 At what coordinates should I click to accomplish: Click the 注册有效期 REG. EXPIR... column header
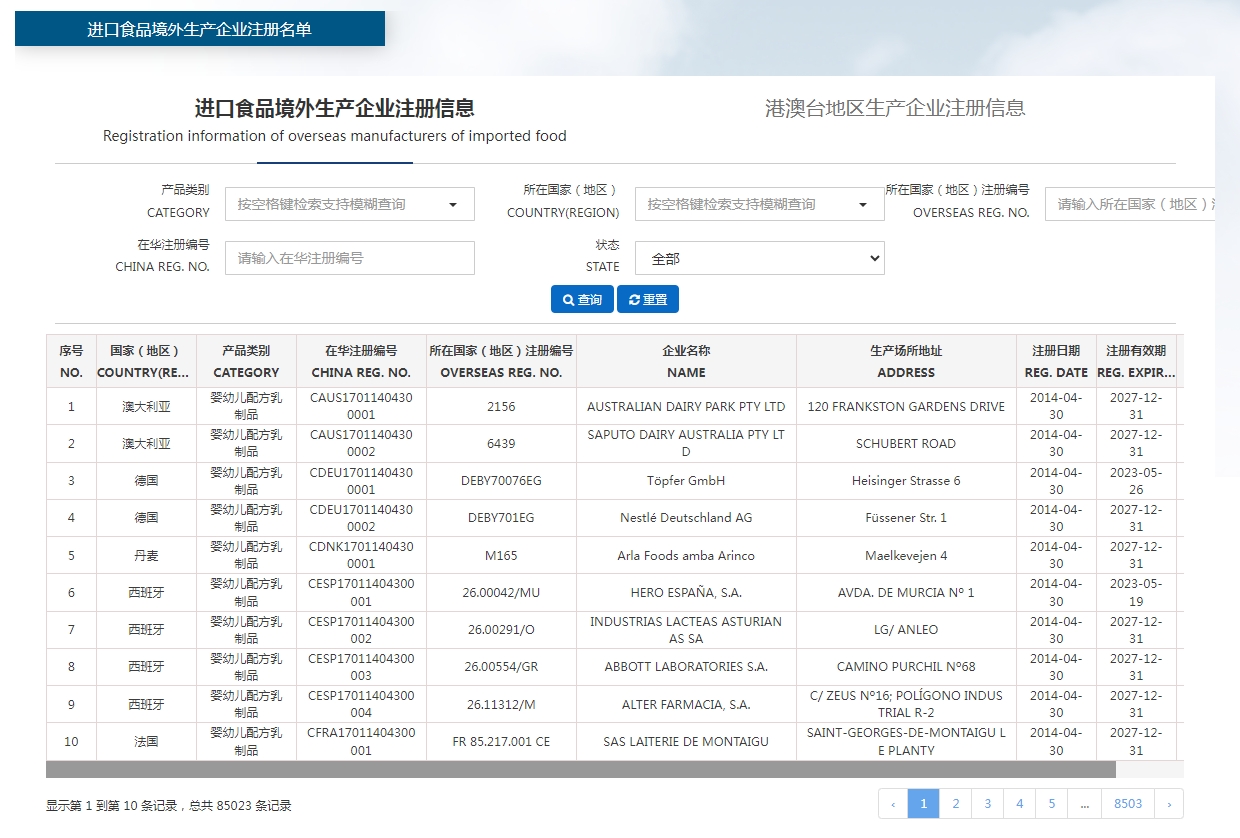pyautogui.click(x=1136, y=362)
